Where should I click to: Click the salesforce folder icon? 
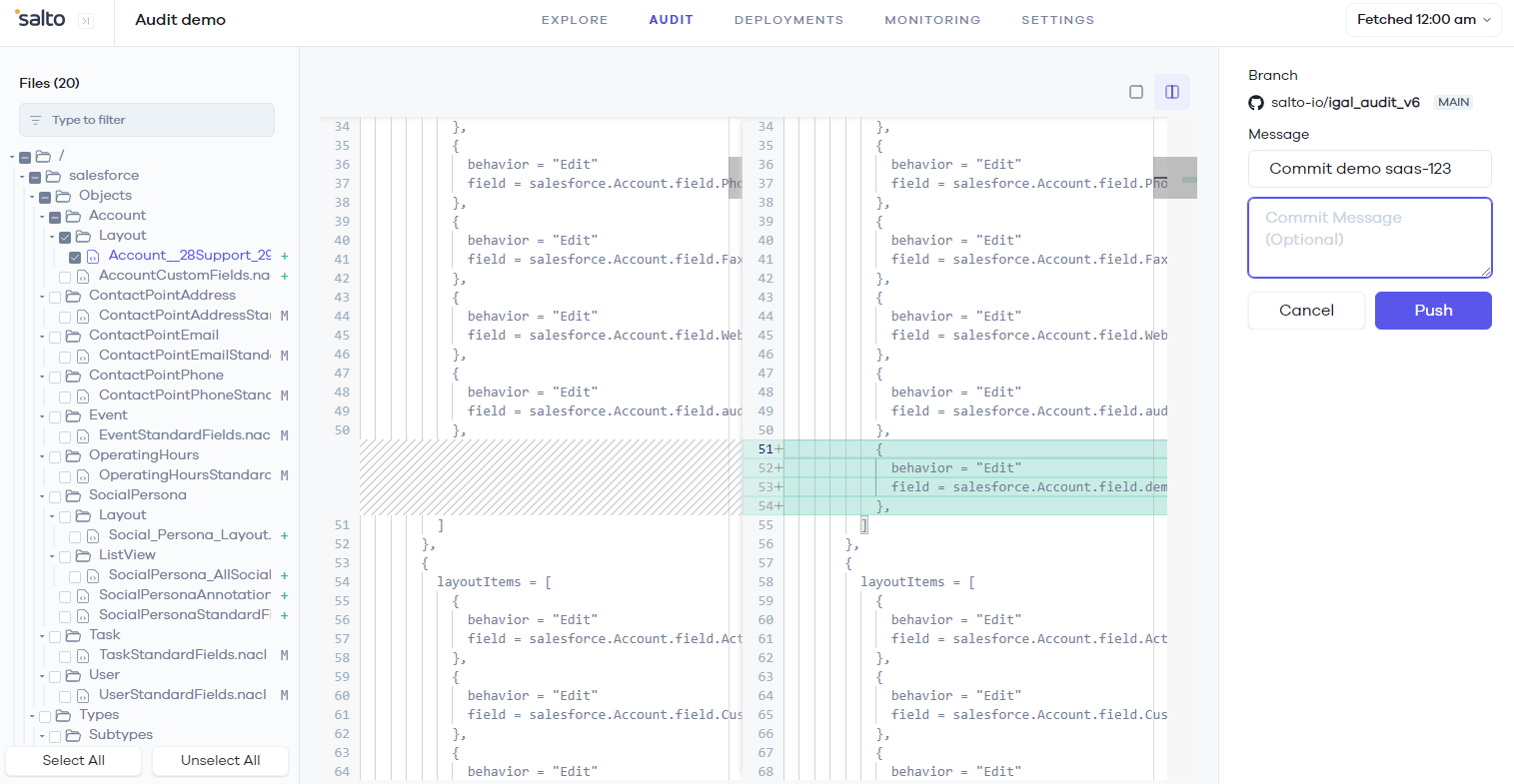(x=53, y=176)
